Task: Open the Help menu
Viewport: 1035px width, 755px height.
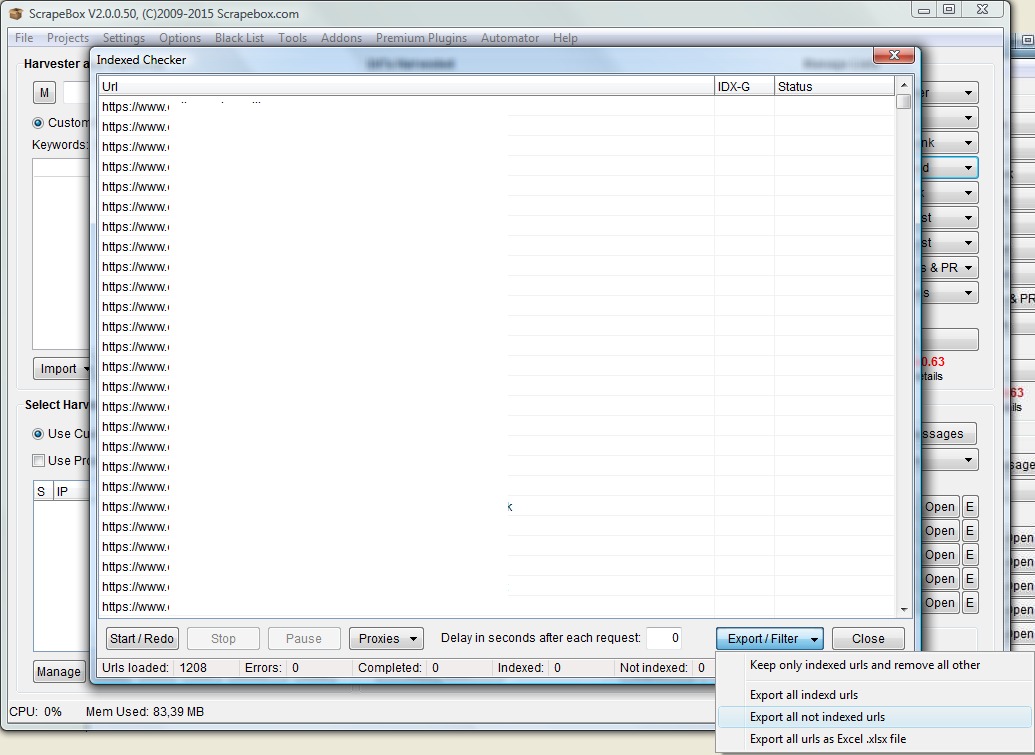Action: [565, 38]
